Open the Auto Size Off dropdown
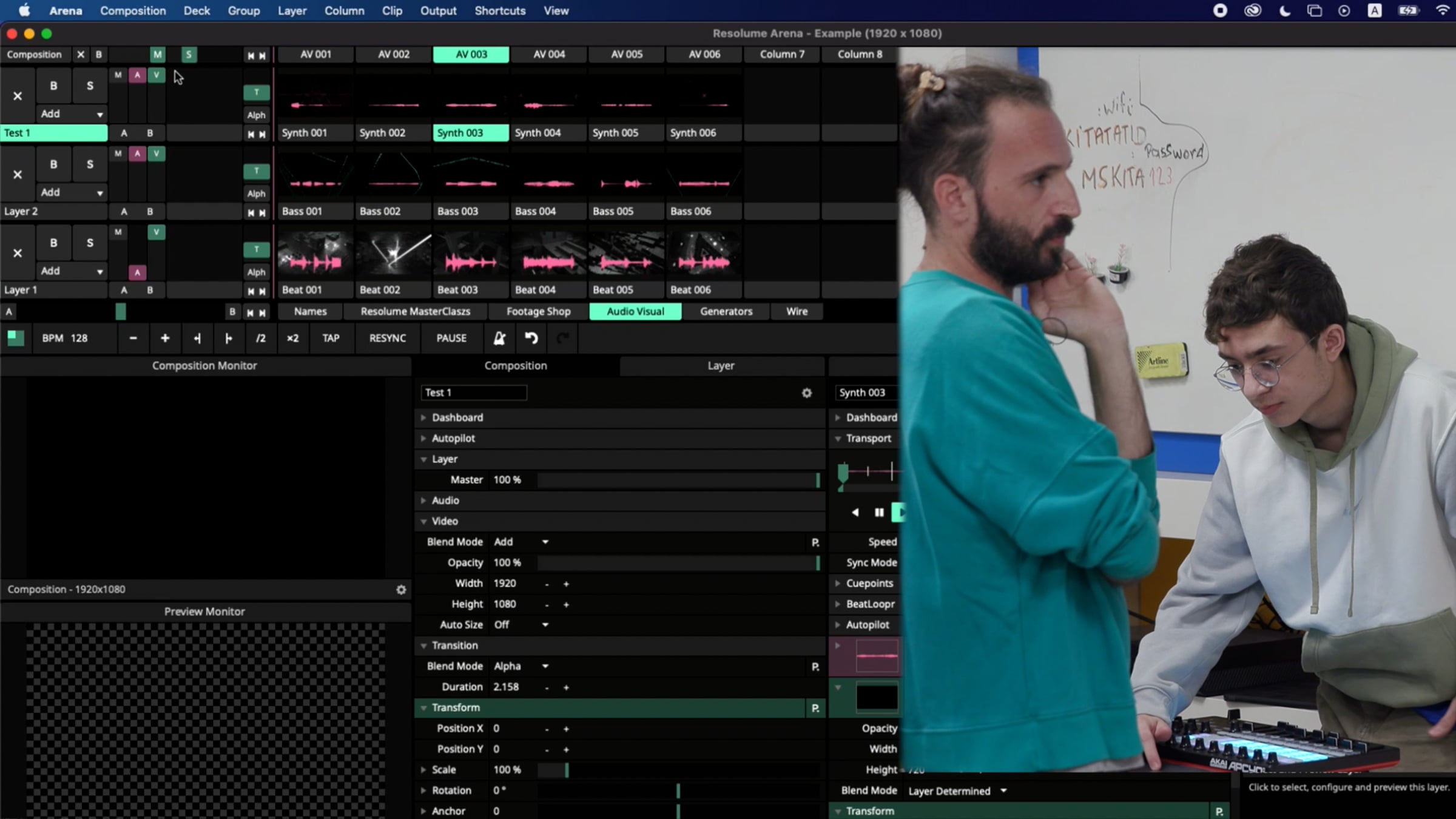 click(x=521, y=624)
